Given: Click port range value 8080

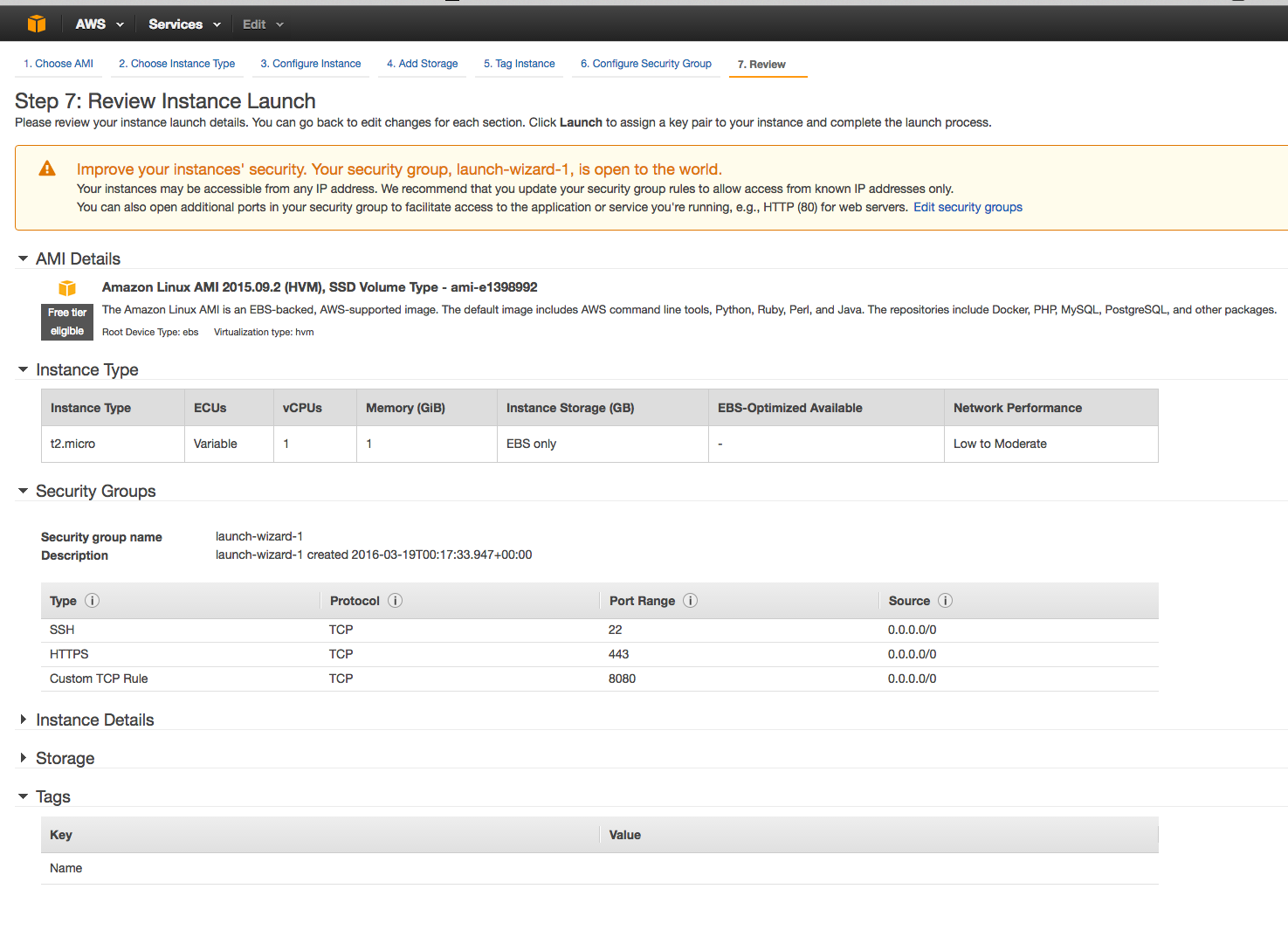Looking at the screenshot, I should [x=623, y=679].
